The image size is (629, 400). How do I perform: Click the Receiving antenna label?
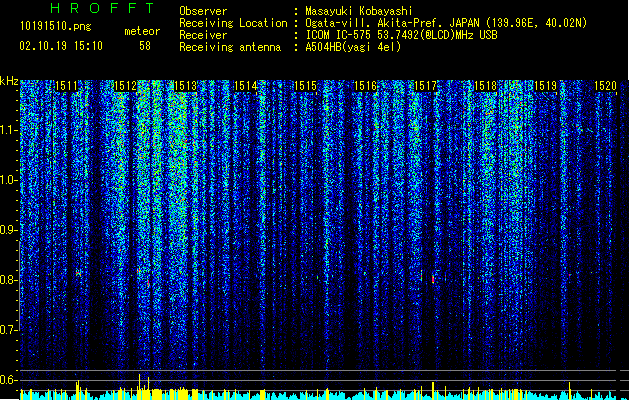point(230,47)
